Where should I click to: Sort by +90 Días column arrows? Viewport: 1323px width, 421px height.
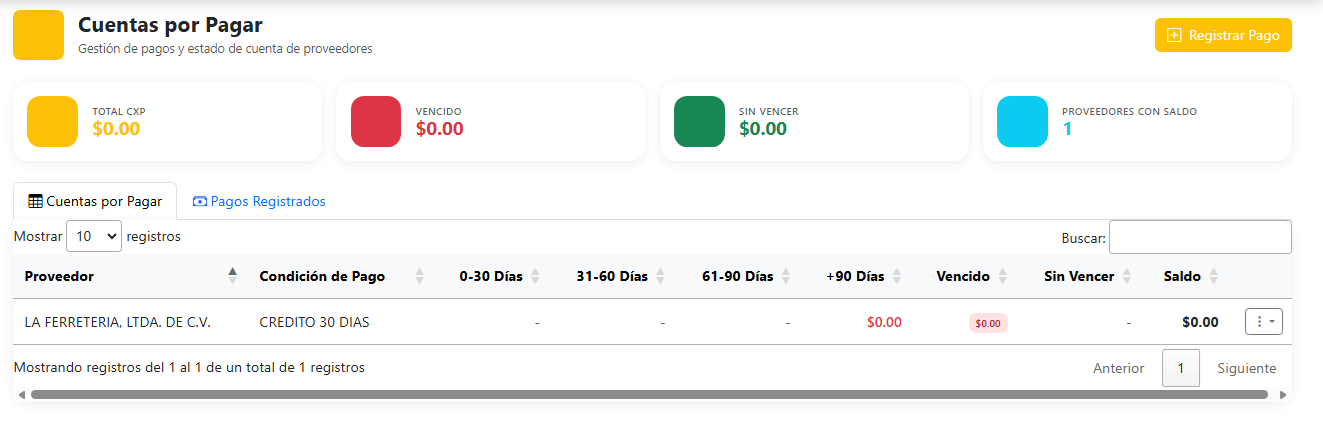(897, 276)
